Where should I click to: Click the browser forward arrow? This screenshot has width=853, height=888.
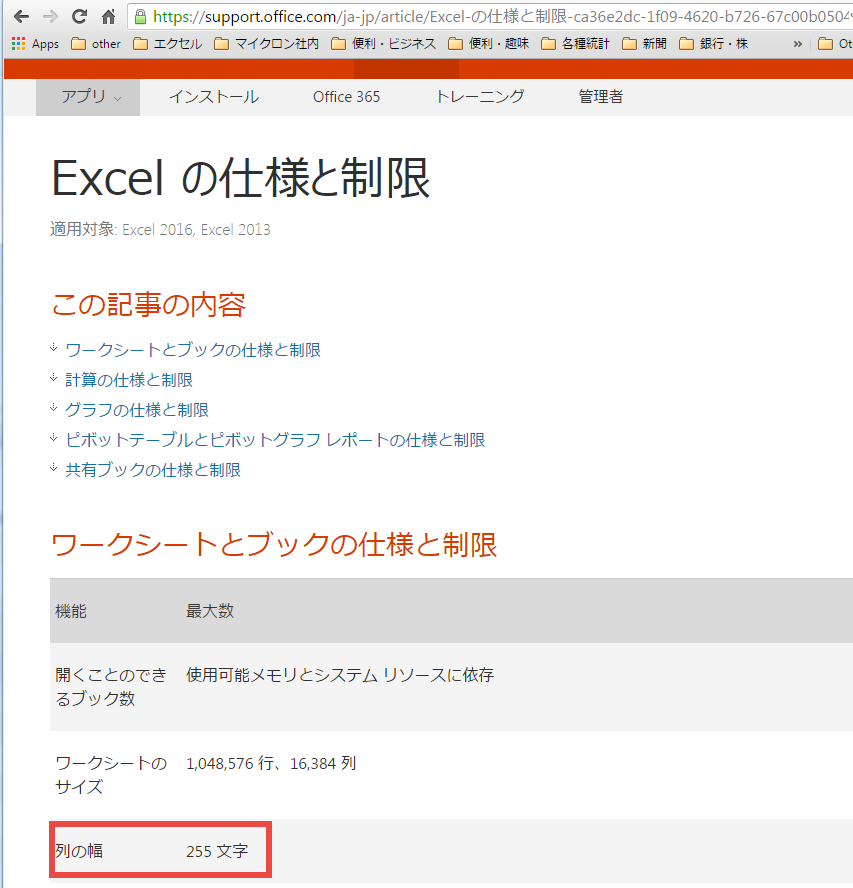click(50, 17)
